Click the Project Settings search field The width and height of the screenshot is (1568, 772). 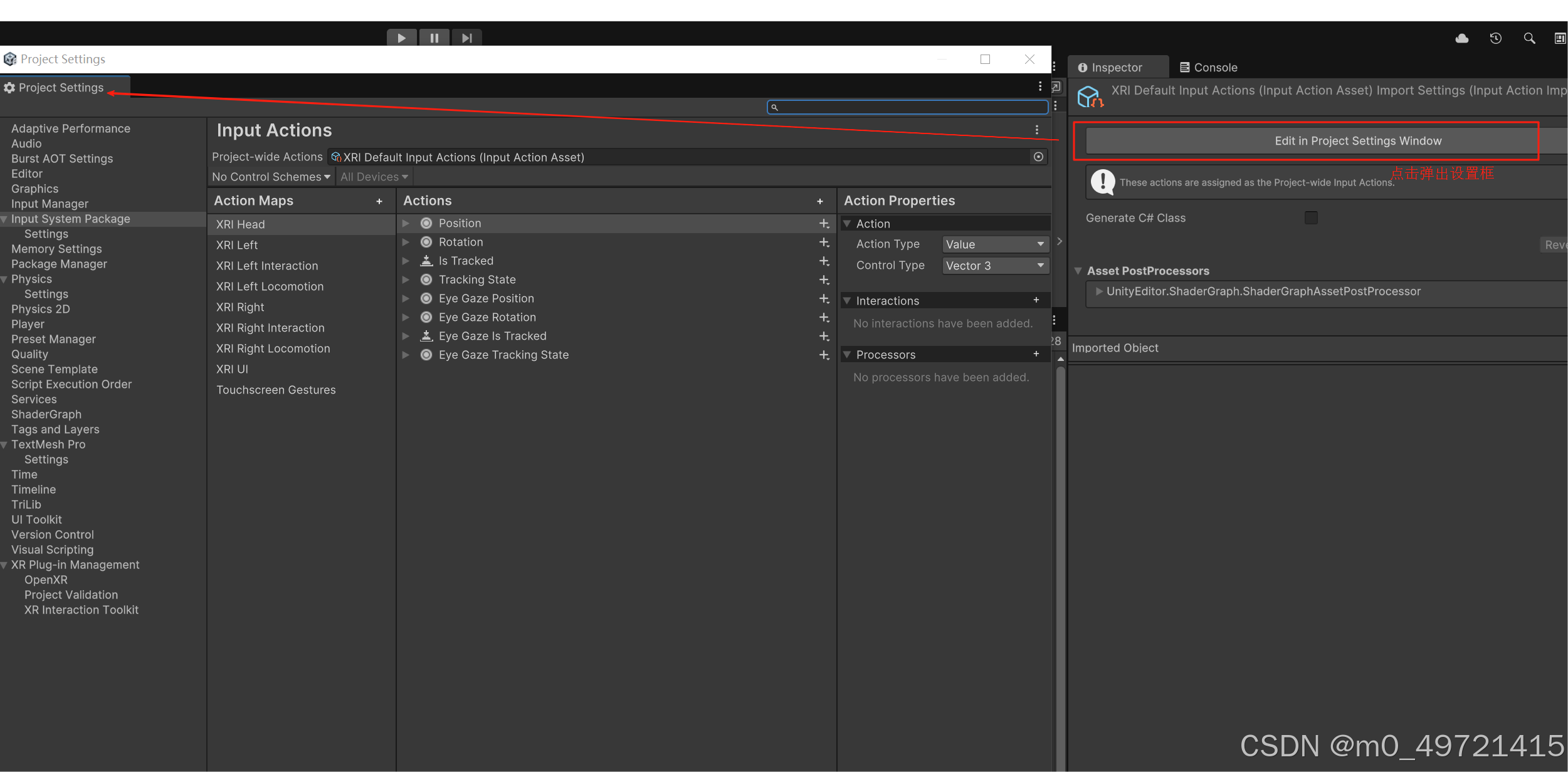pos(909,107)
